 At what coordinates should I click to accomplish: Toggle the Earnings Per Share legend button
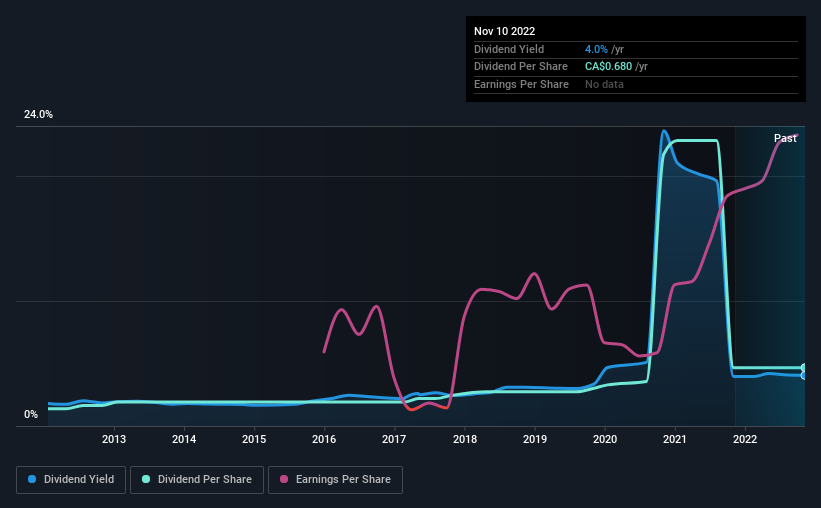point(335,480)
